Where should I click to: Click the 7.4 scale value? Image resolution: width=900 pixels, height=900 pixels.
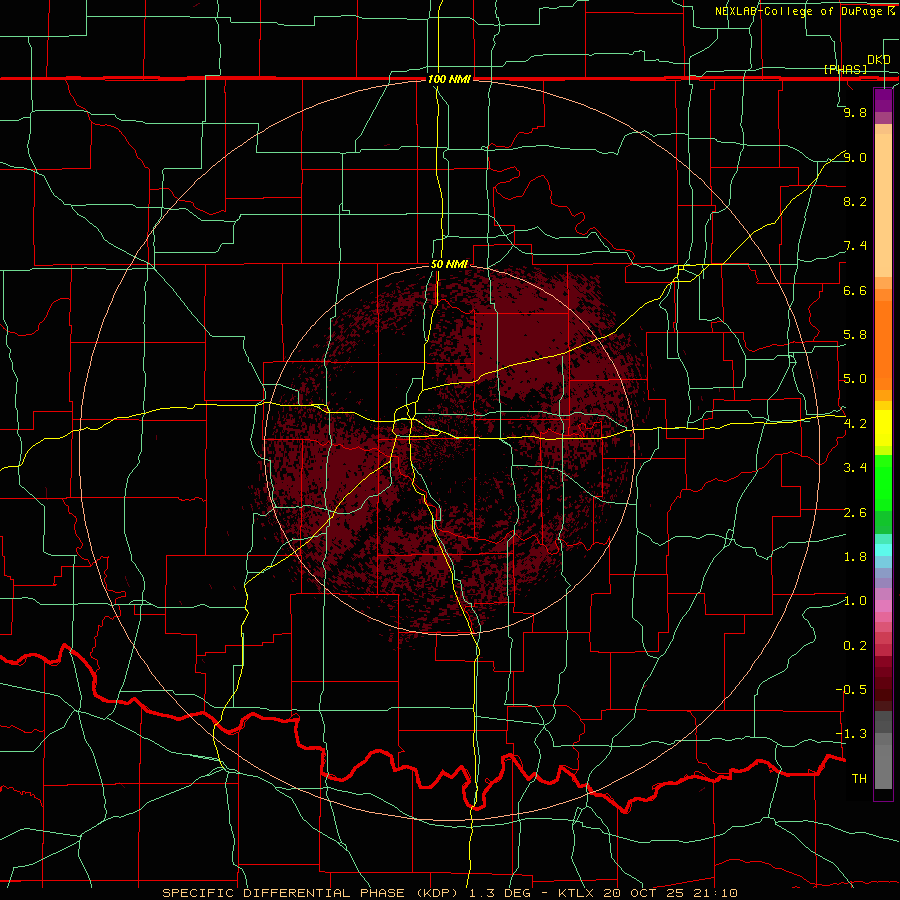855,246
